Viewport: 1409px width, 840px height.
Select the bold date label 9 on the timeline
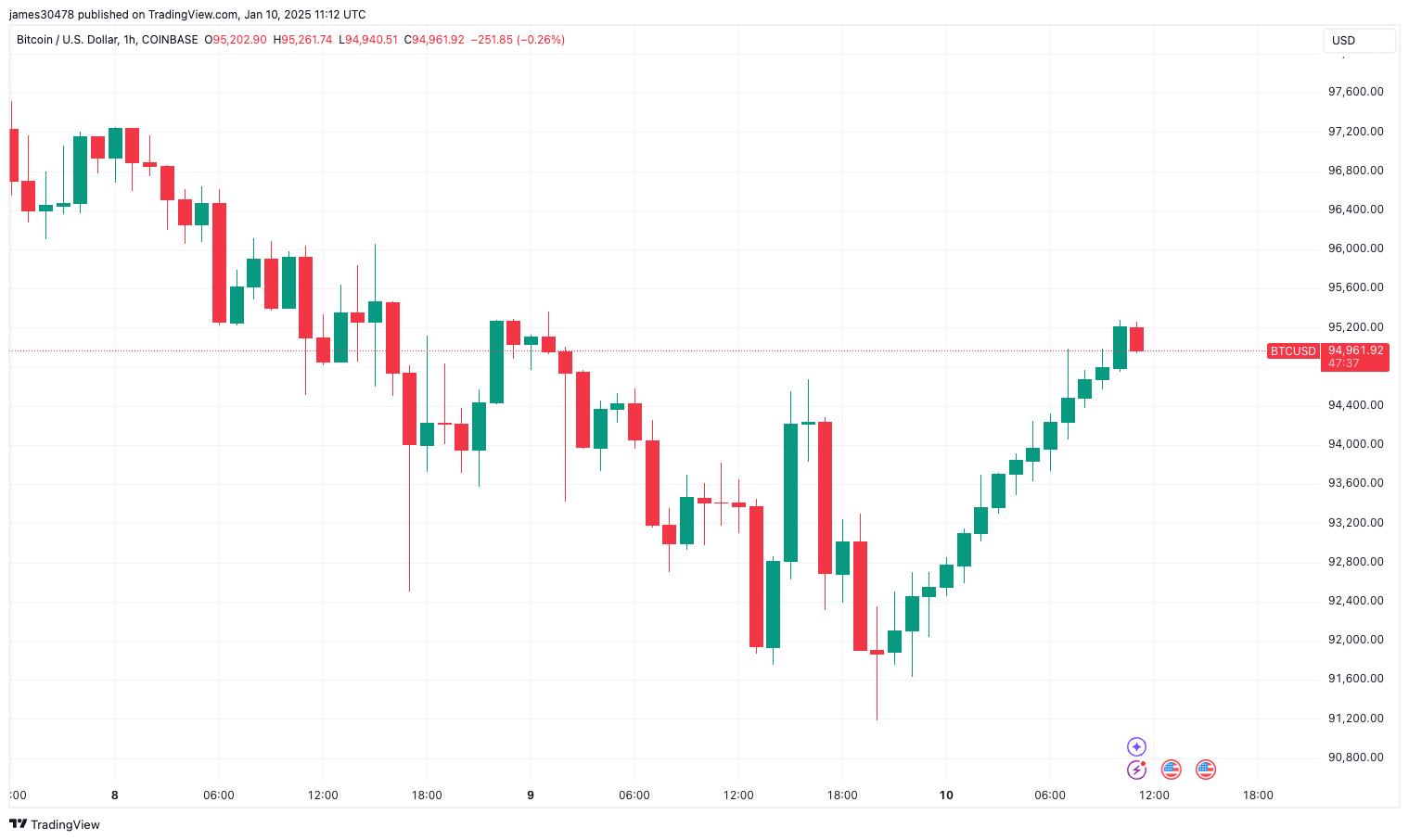tap(530, 795)
